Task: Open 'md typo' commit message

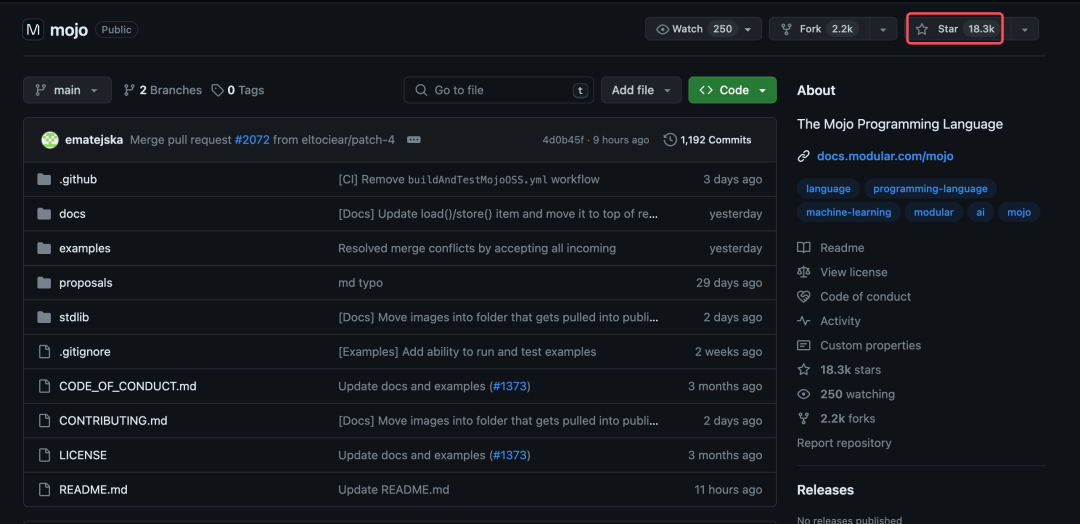Action: pos(360,283)
